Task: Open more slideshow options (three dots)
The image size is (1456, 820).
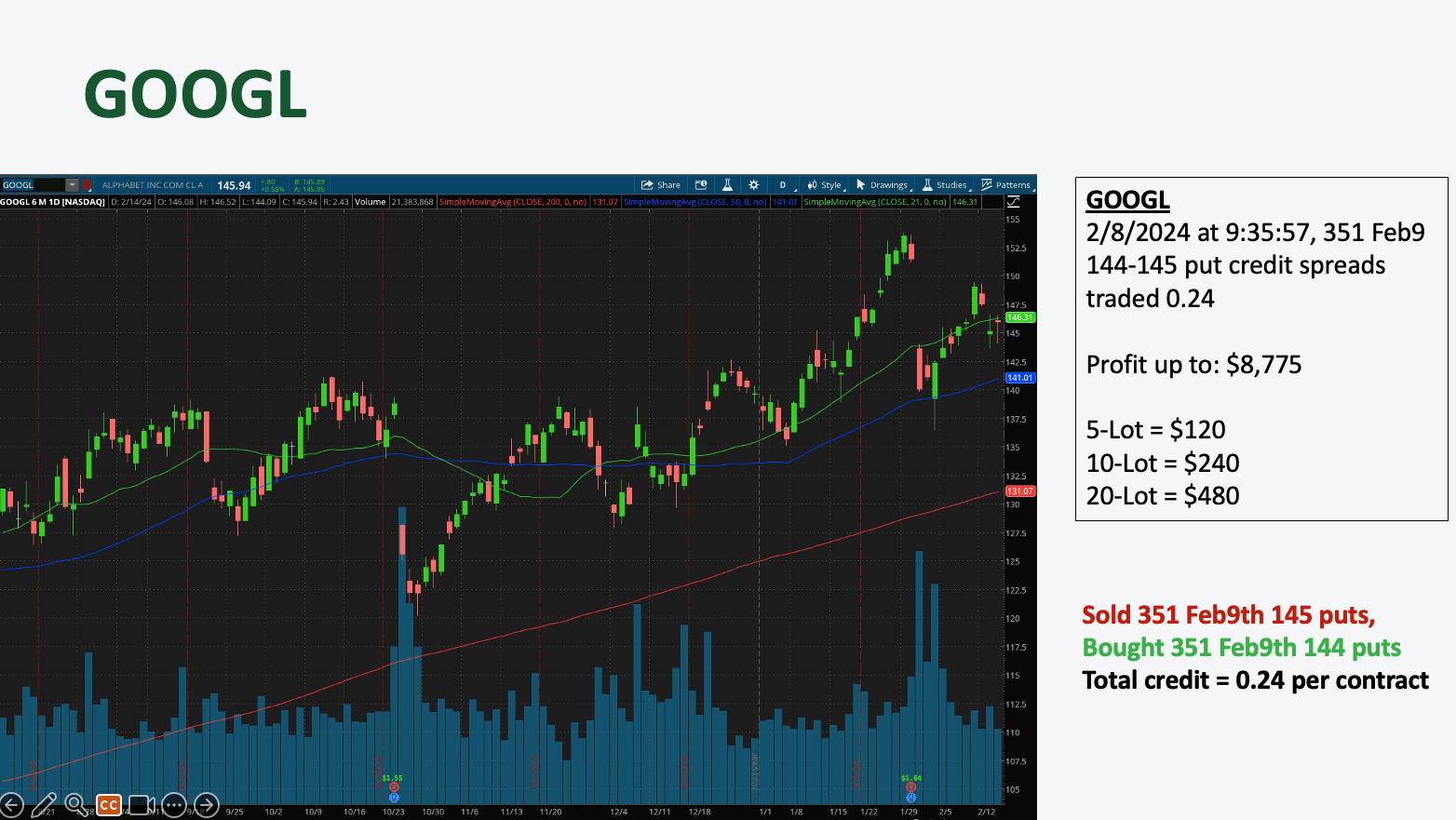Action: (174, 804)
